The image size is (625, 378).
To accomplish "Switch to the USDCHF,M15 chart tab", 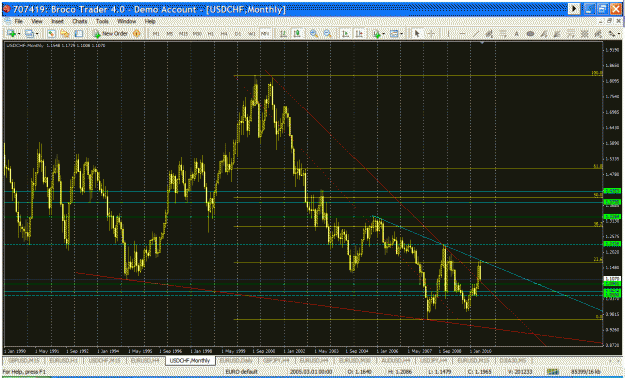I will click(x=104, y=360).
